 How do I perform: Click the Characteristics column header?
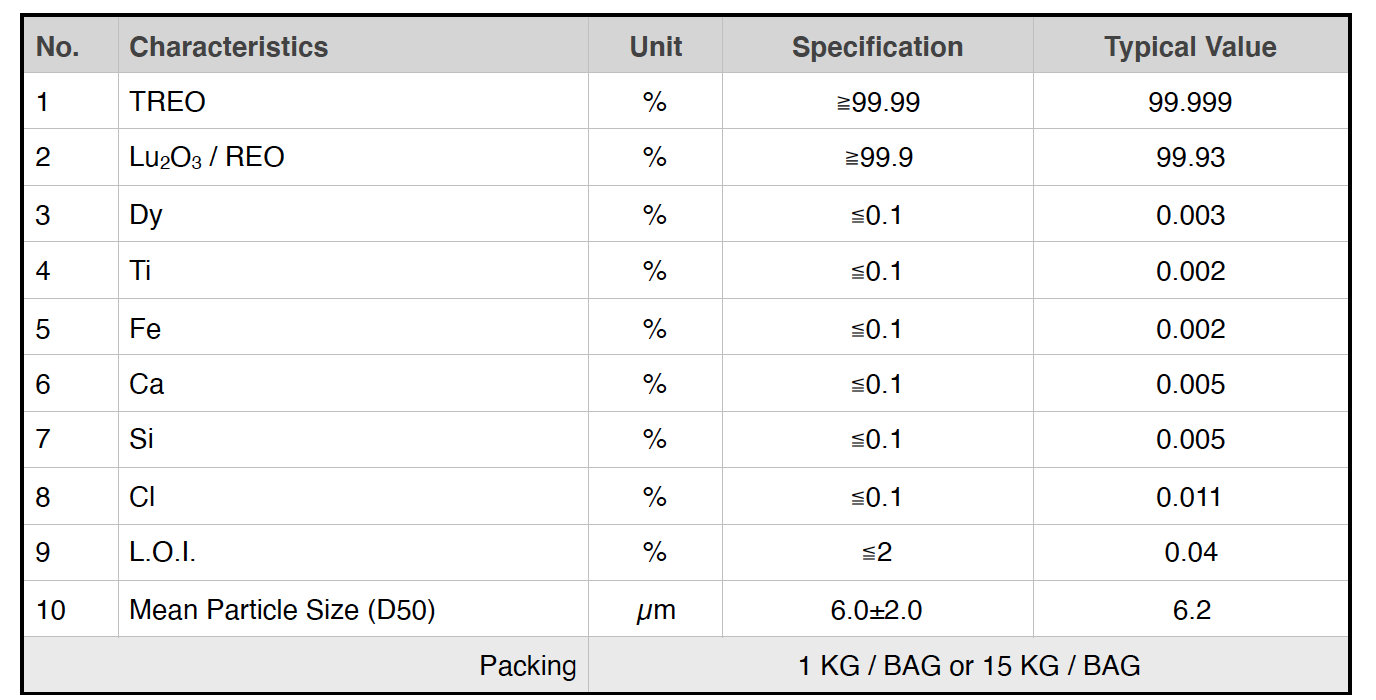click(229, 47)
